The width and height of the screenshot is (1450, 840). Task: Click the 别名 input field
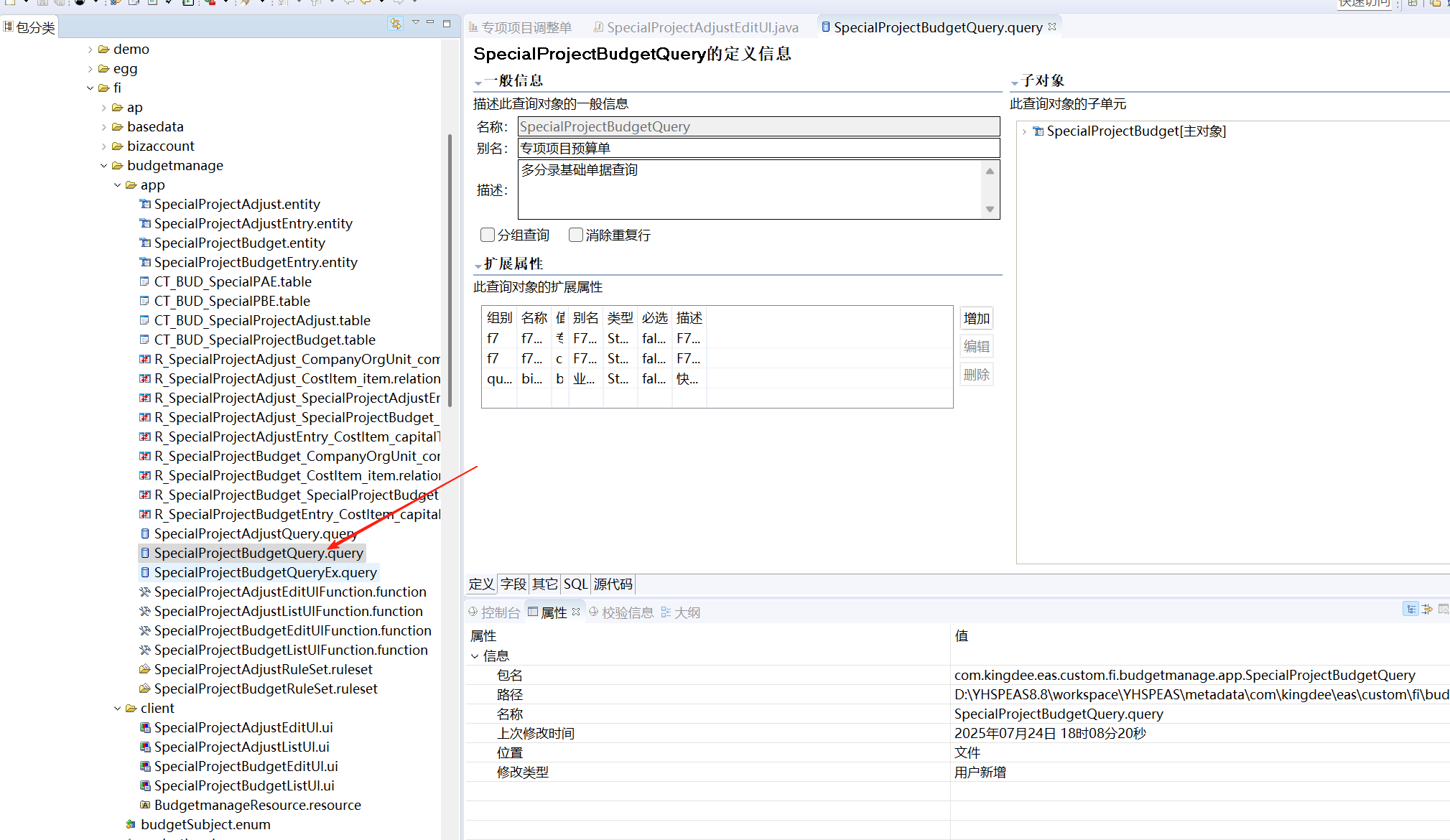click(758, 148)
